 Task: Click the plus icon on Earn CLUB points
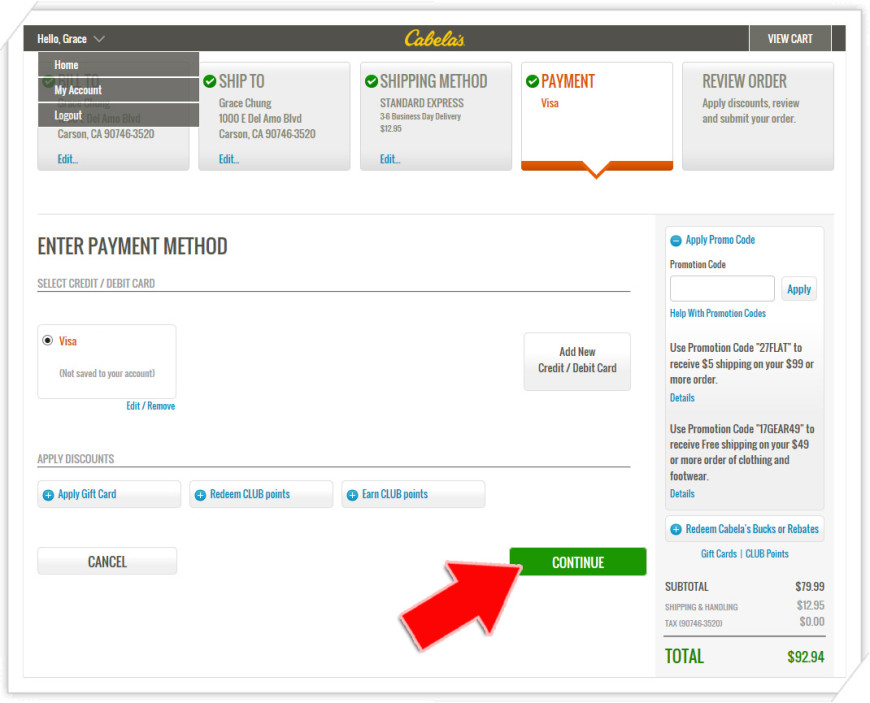352,495
